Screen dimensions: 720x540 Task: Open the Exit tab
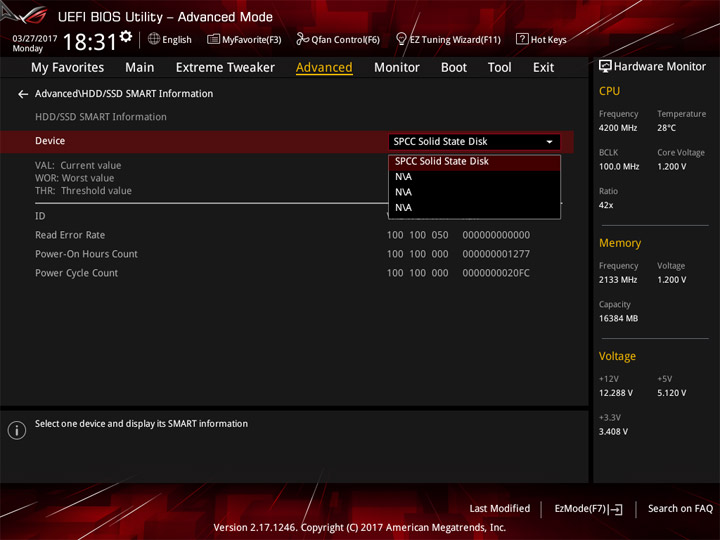click(543, 68)
